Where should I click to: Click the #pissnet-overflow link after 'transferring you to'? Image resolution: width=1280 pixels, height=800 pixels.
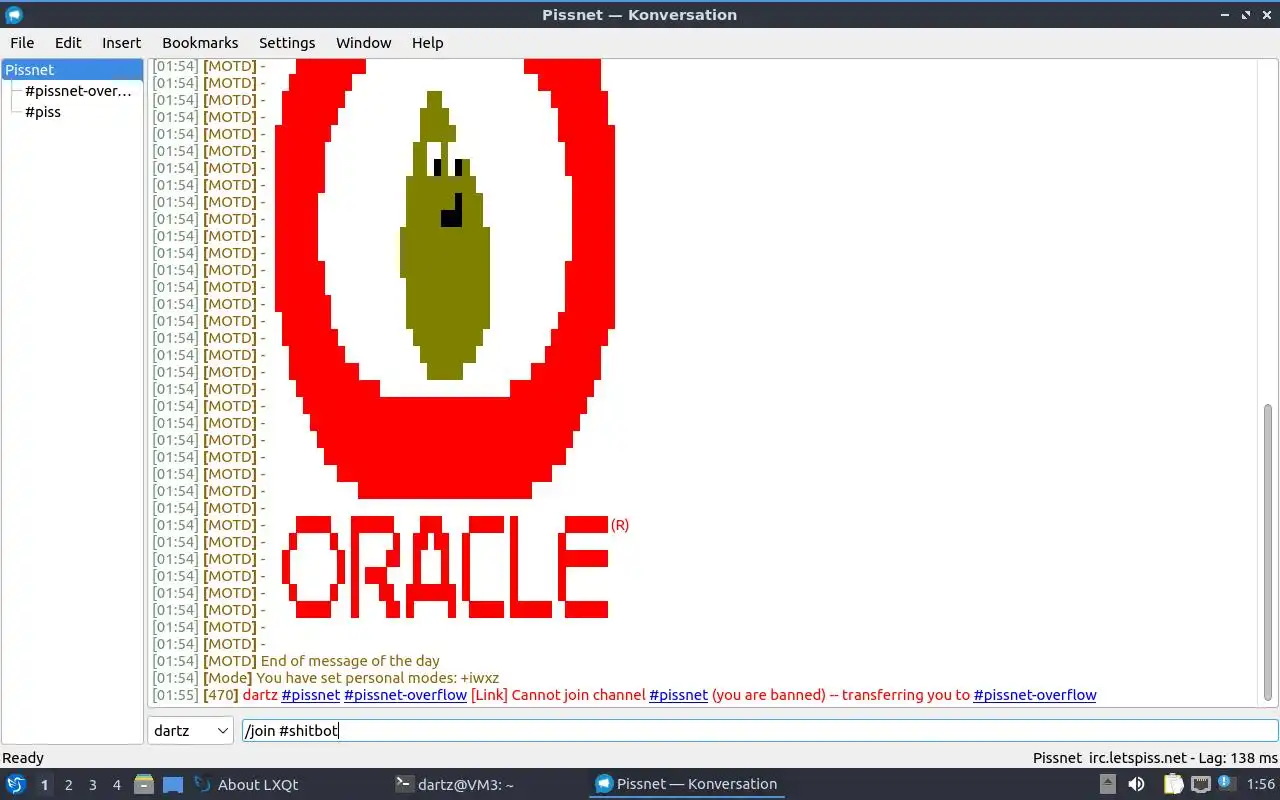point(1035,695)
